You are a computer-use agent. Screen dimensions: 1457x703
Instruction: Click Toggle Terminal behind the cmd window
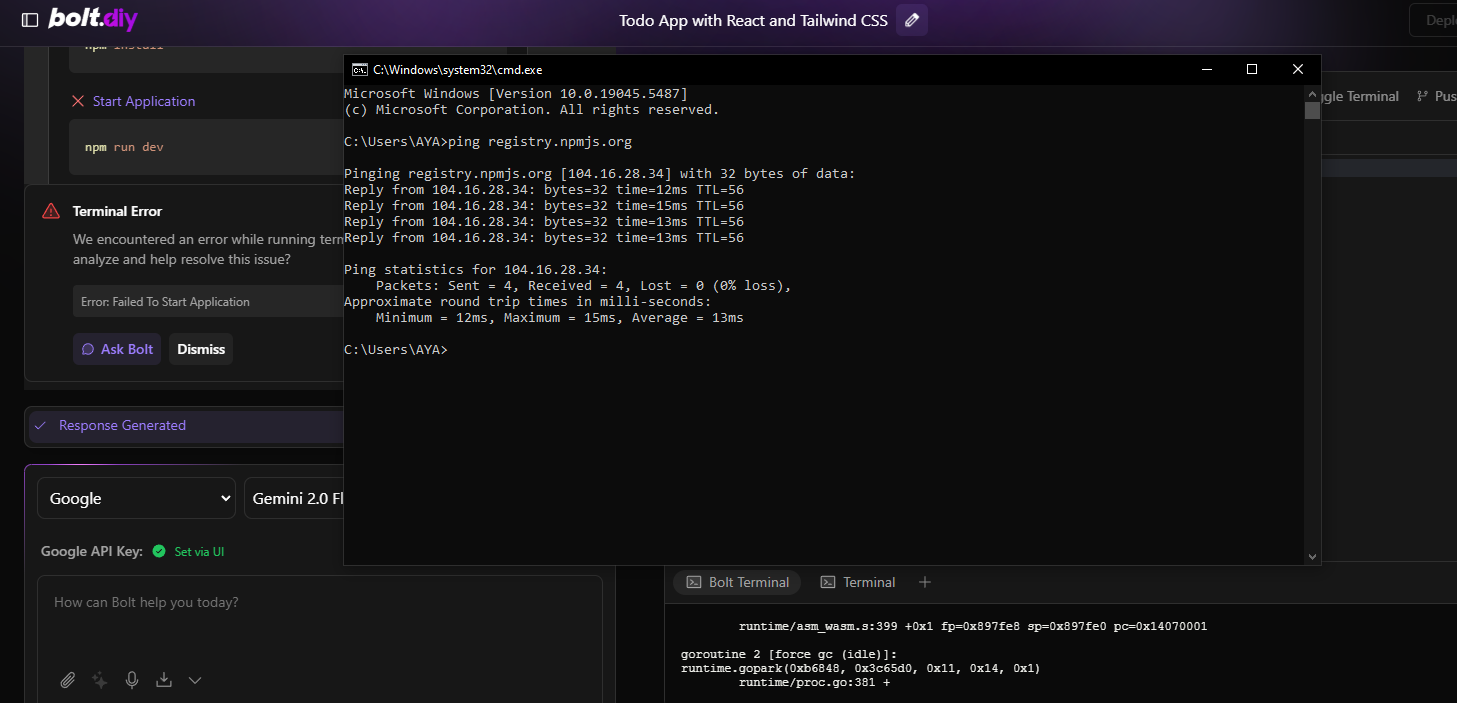(1360, 97)
